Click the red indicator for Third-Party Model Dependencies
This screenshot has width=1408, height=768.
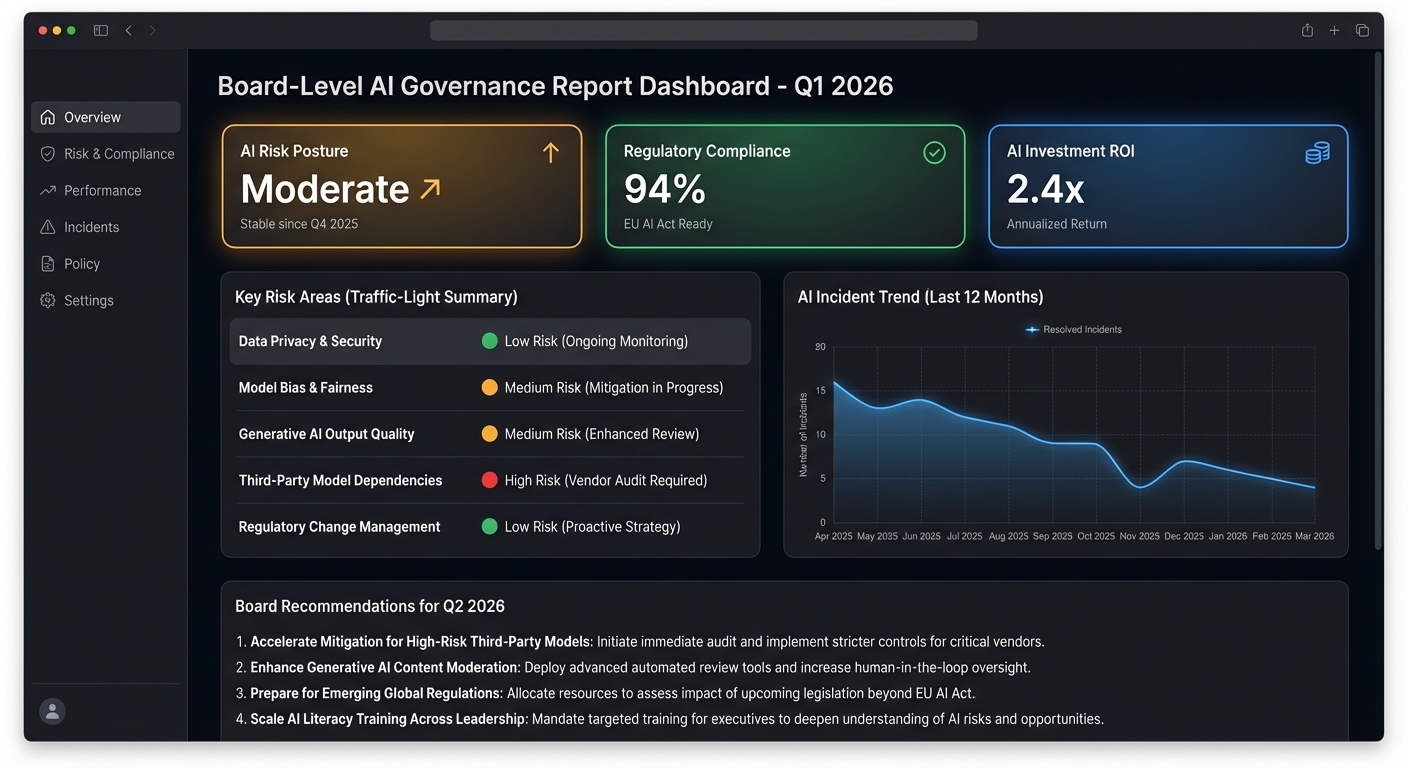click(489, 480)
